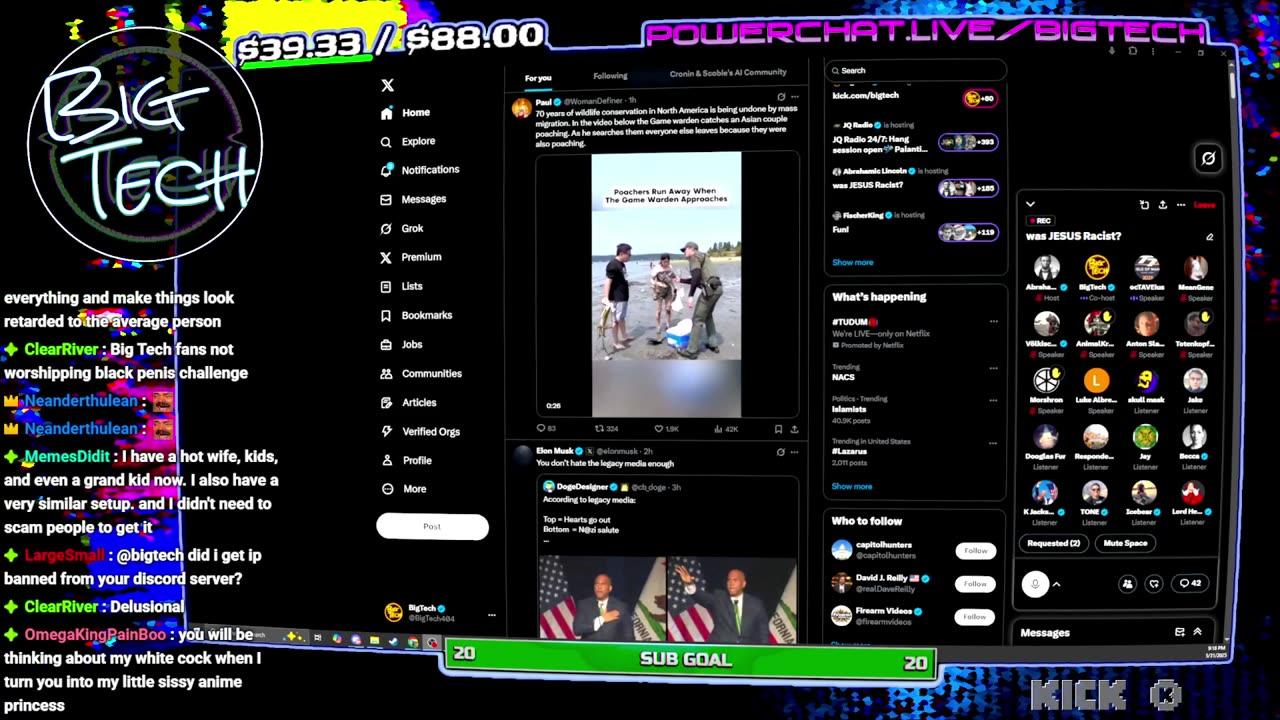Toggle the Space microphone button
1280x720 pixels.
[x=1035, y=584]
